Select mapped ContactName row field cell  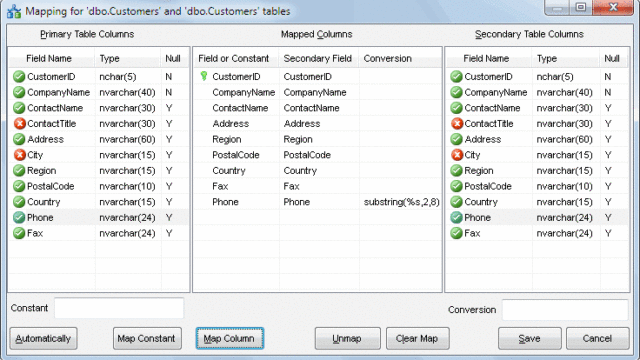point(240,108)
